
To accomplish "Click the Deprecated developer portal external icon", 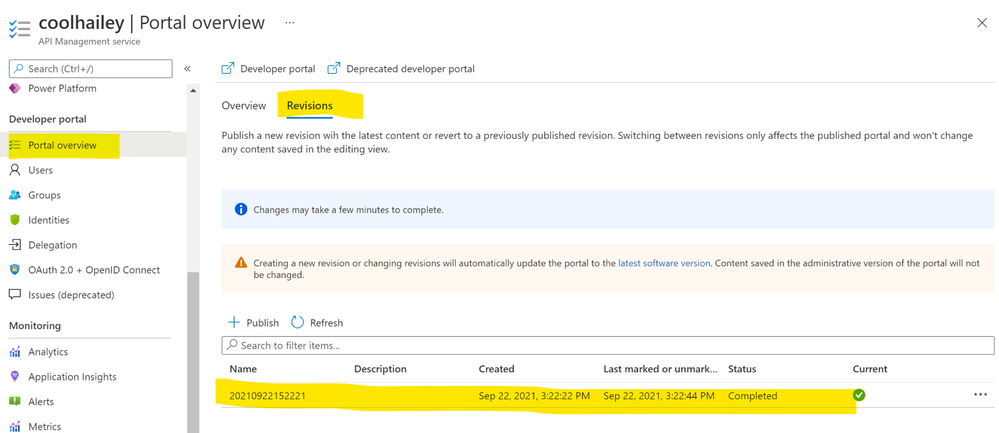I will click(x=333, y=68).
